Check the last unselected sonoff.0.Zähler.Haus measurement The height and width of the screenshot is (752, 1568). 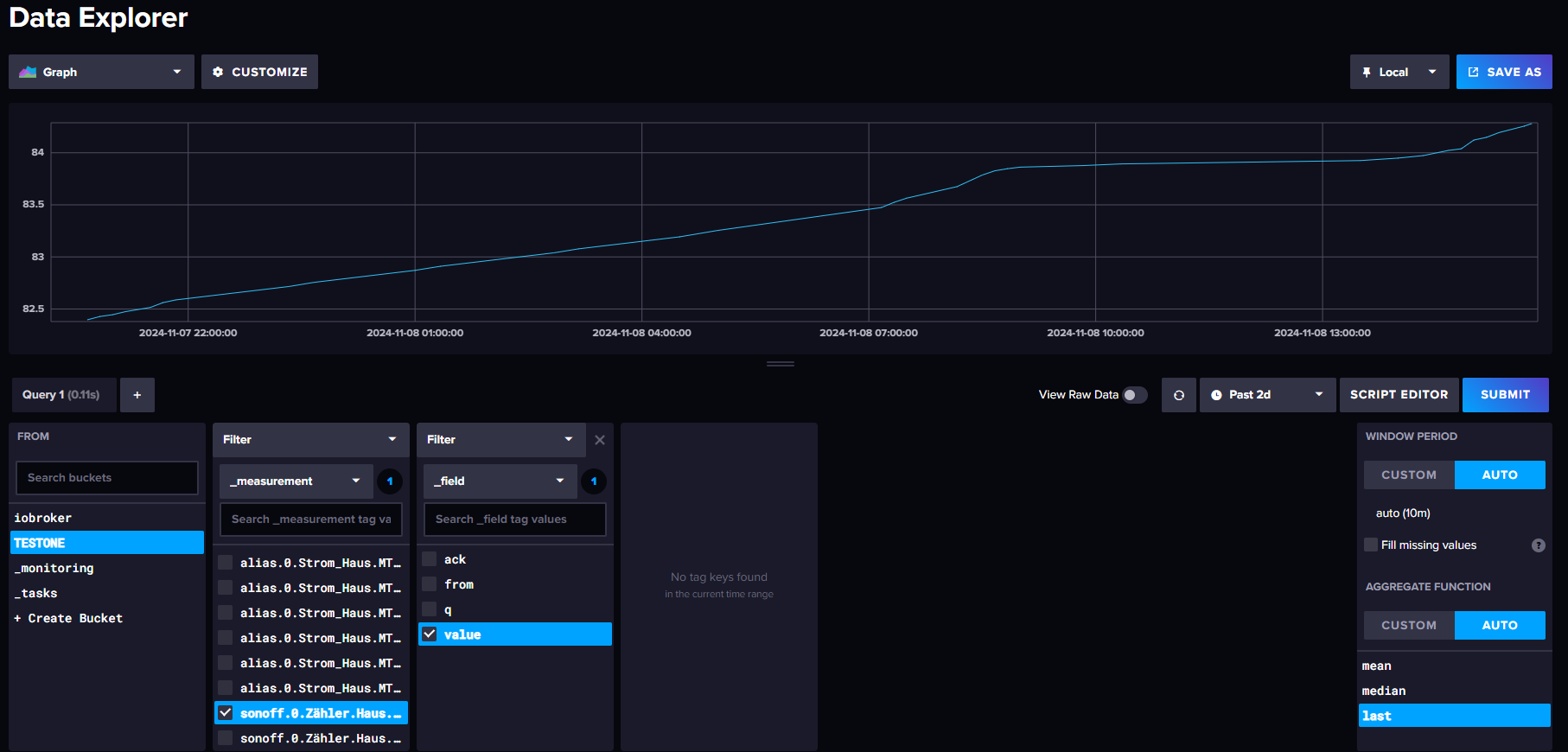tap(226, 738)
